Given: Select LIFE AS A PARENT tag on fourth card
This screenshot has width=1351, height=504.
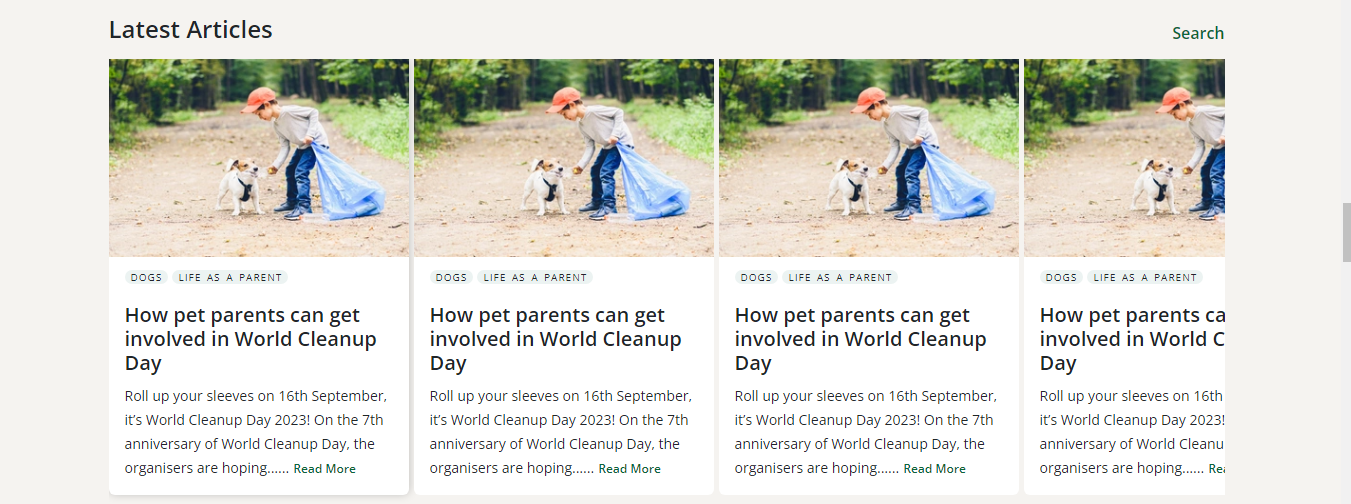Looking at the screenshot, I should point(1145,277).
